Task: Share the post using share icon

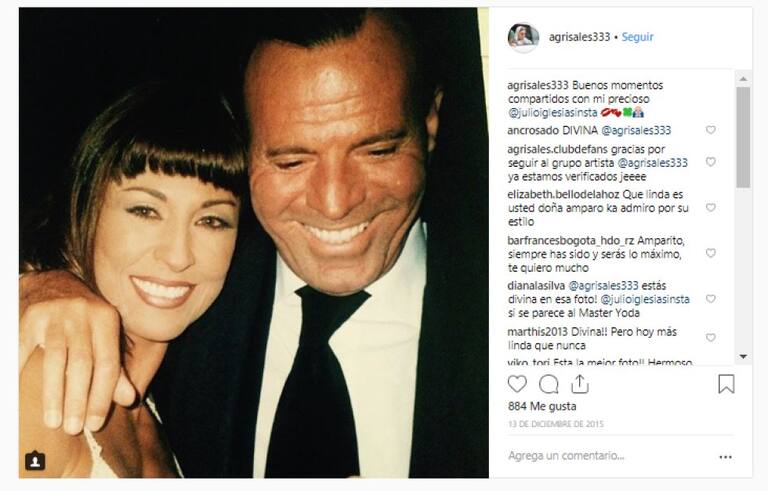Action: pyautogui.click(x=580, y=384)
